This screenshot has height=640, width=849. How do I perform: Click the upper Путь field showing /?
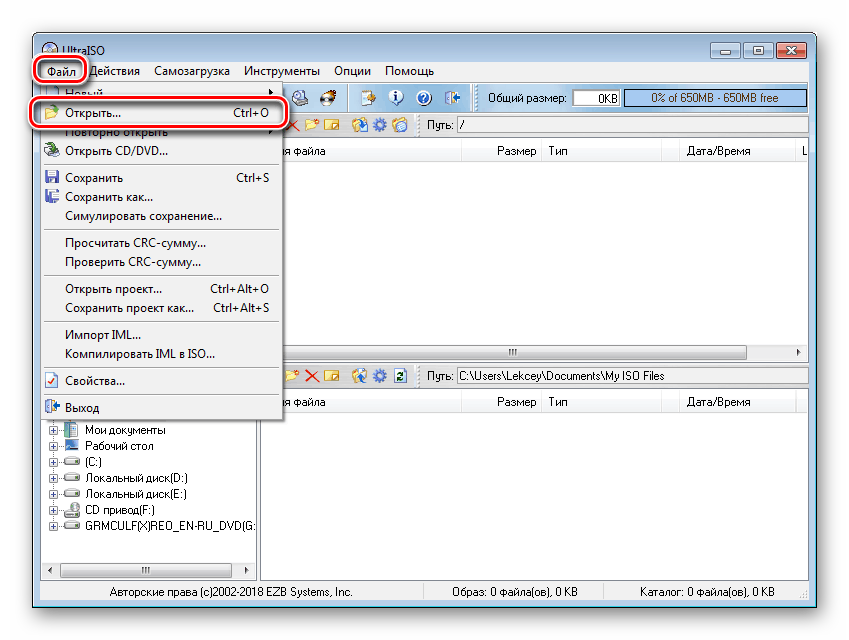tap(632, 125)
